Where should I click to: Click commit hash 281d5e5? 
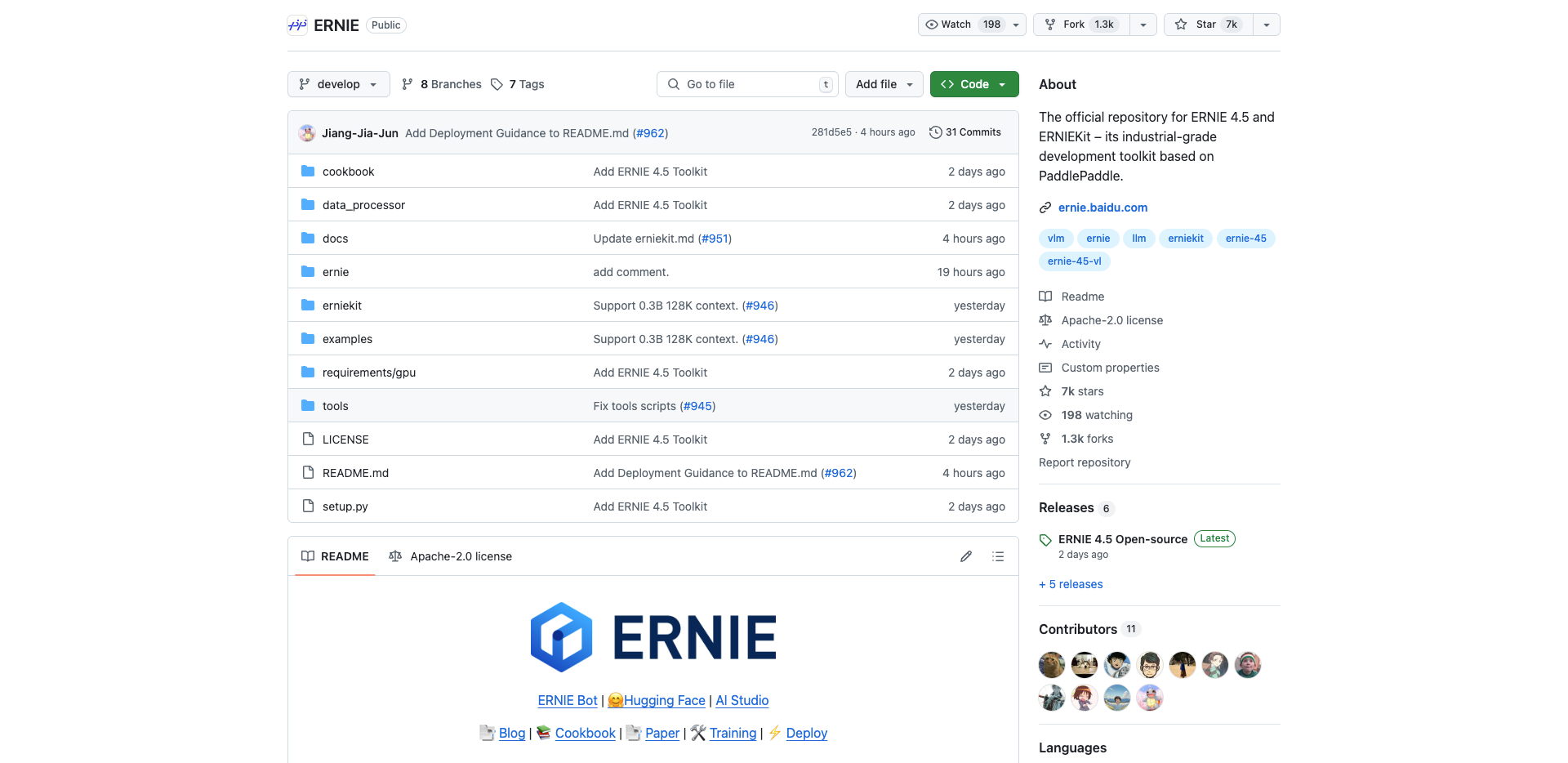pyautogui.click(x=831, y=132)
